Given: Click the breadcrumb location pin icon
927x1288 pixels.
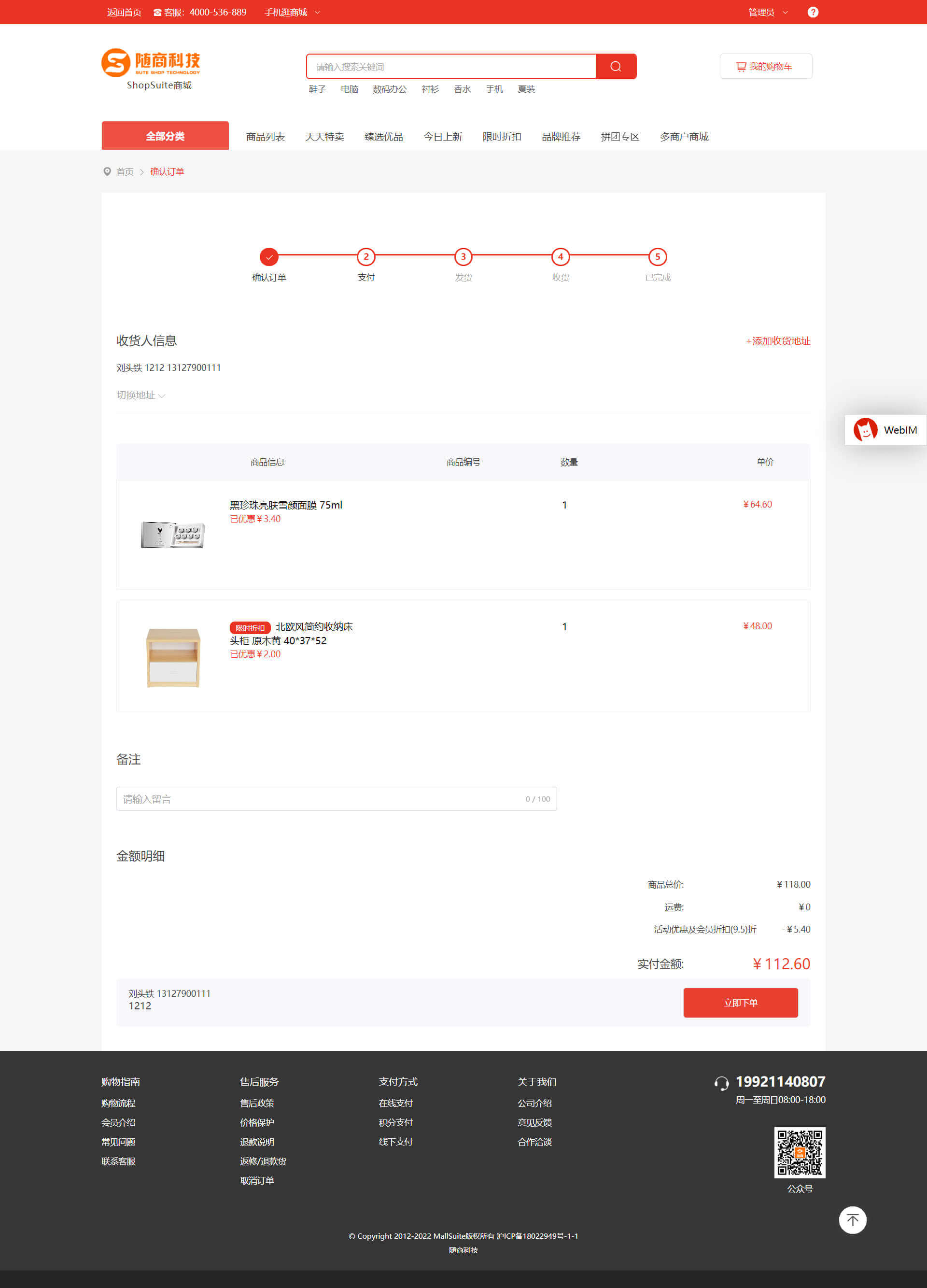Looking at the screenshot, I should pyautogui.click(x=107, y=171).
